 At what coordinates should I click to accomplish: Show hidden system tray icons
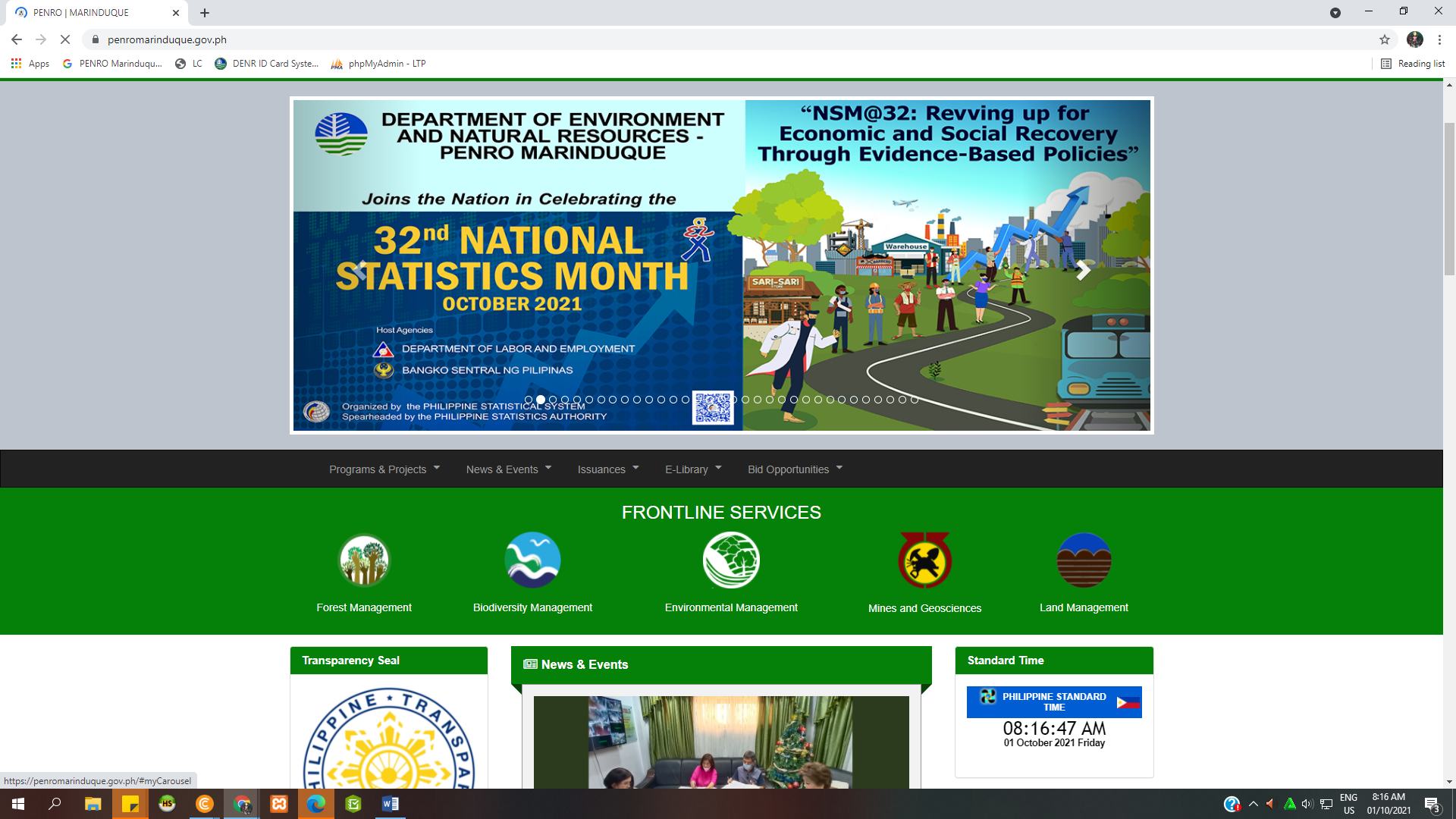1254,804
